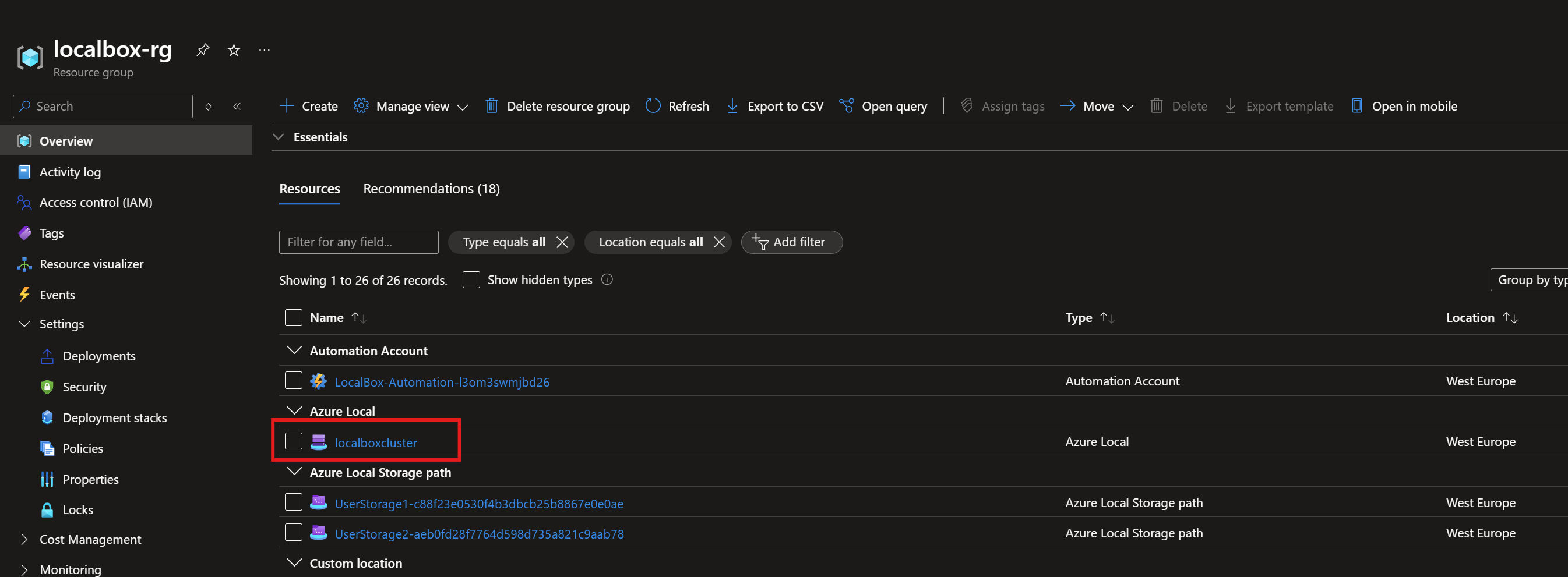This screenshot has width=1568, height=577.
Task: Refresh the resource list
Action: (x=678, y=107)
